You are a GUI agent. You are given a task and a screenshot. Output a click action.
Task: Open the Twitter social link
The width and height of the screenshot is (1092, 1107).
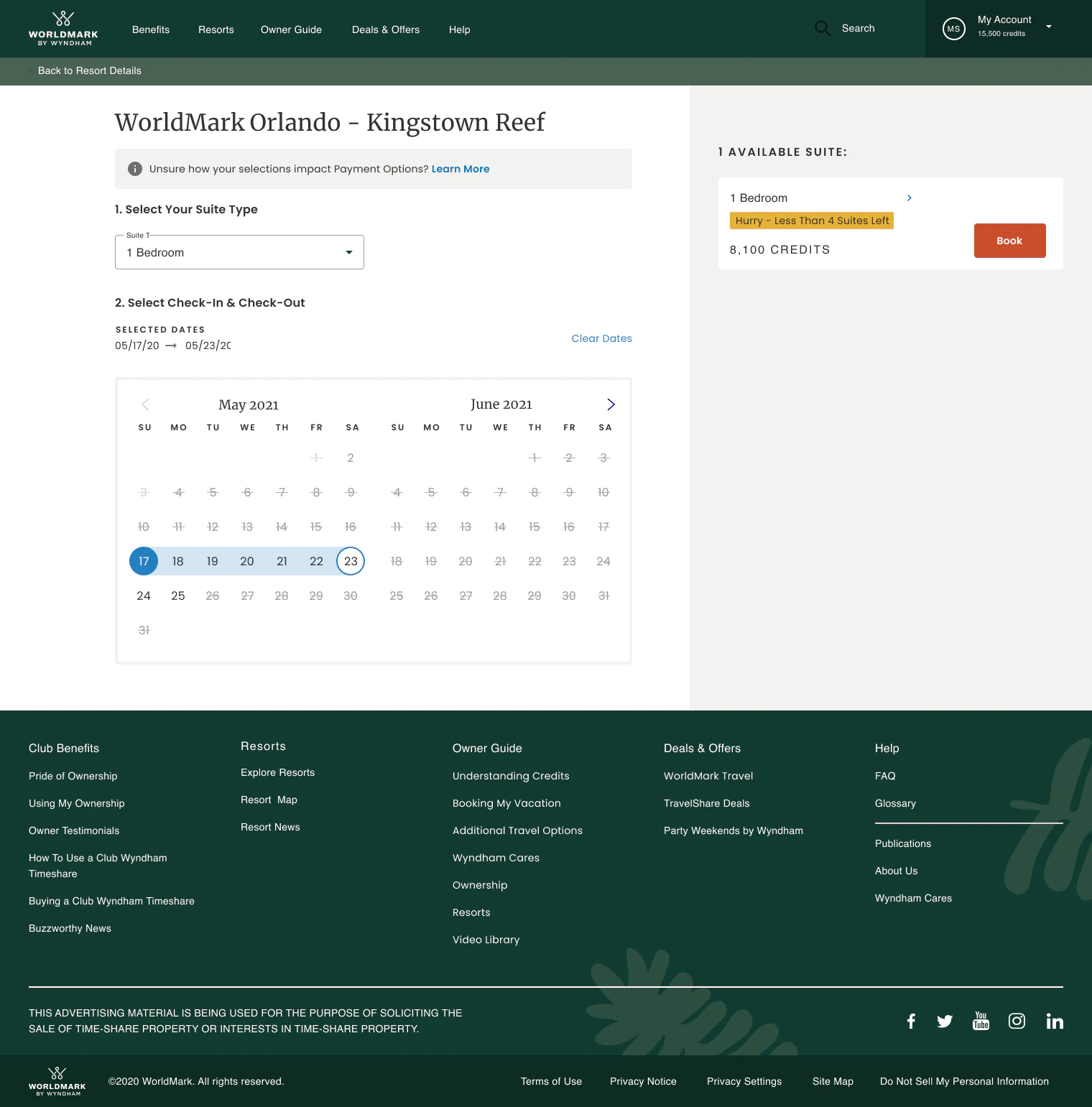[x=945, y=1021]
